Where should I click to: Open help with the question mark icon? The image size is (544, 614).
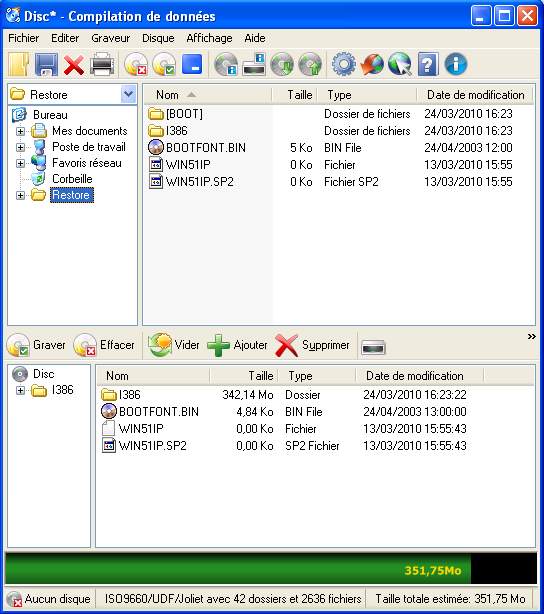tap(428, 65)
